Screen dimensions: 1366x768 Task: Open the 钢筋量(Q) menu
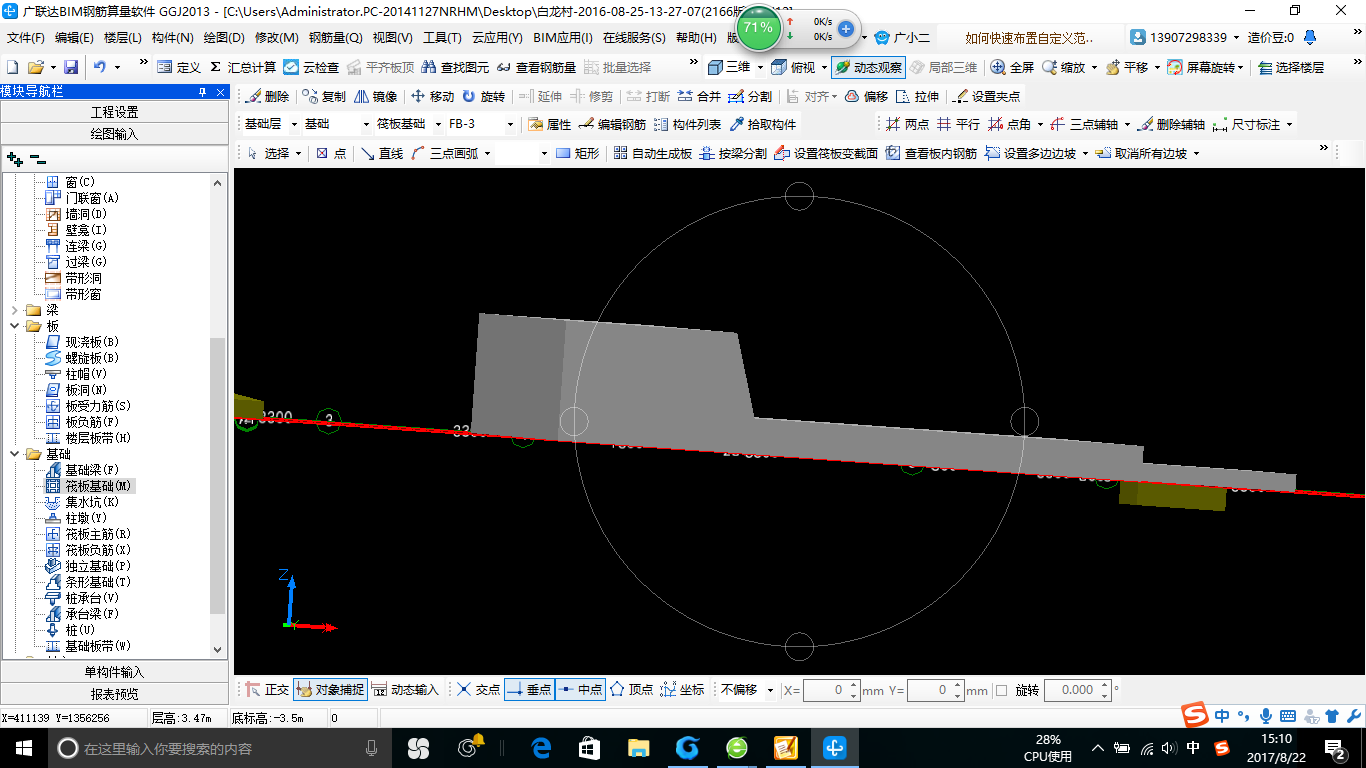pyautogui.click(x=335, y=38)
